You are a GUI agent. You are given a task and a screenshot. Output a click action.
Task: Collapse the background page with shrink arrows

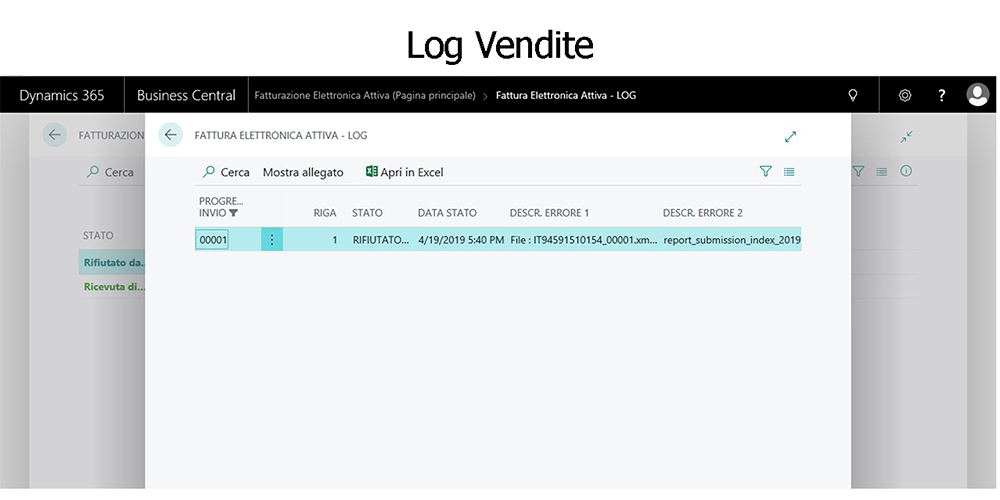click(906, 136)
